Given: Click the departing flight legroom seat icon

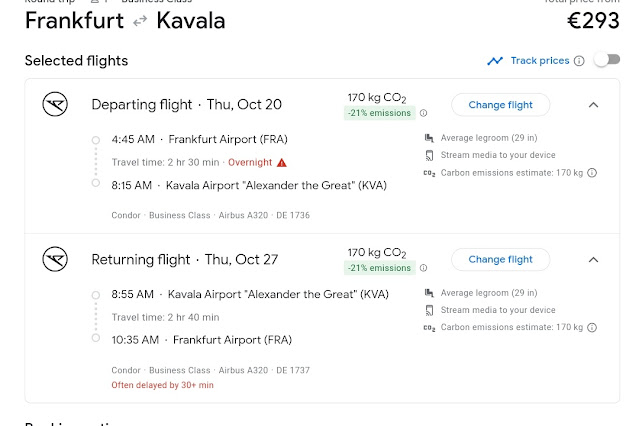Looking at the screenshot, I should [x=429, y=138].
